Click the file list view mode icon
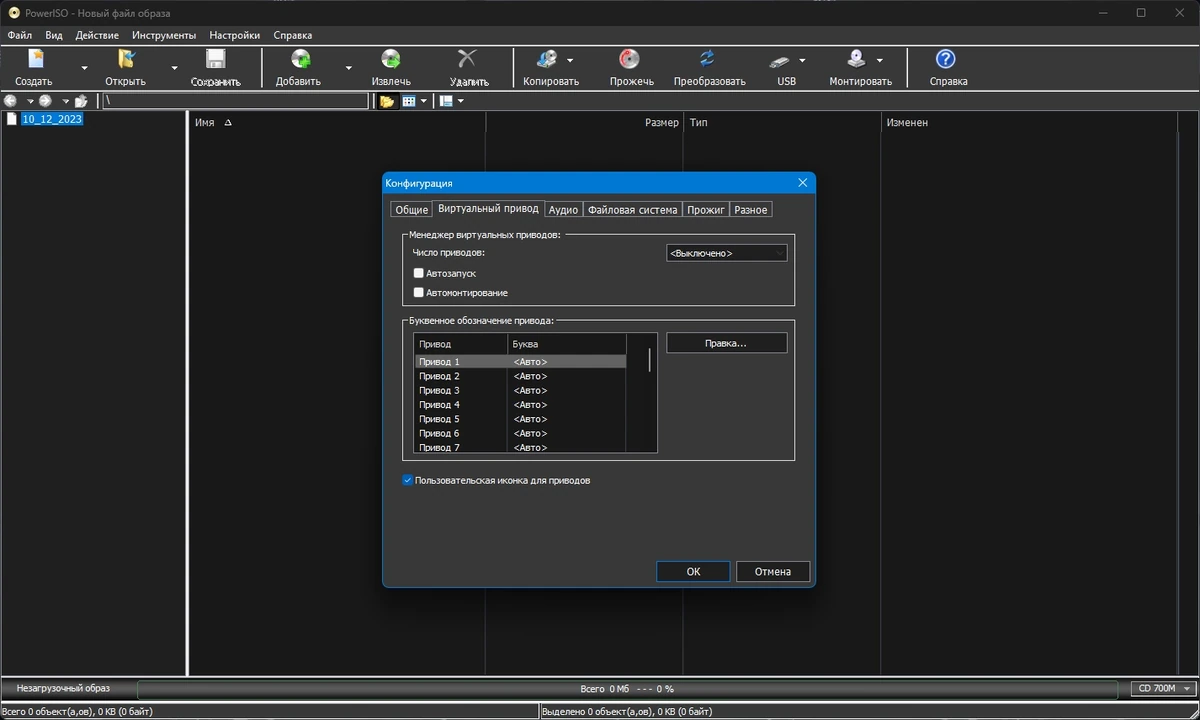 [409, 101]
